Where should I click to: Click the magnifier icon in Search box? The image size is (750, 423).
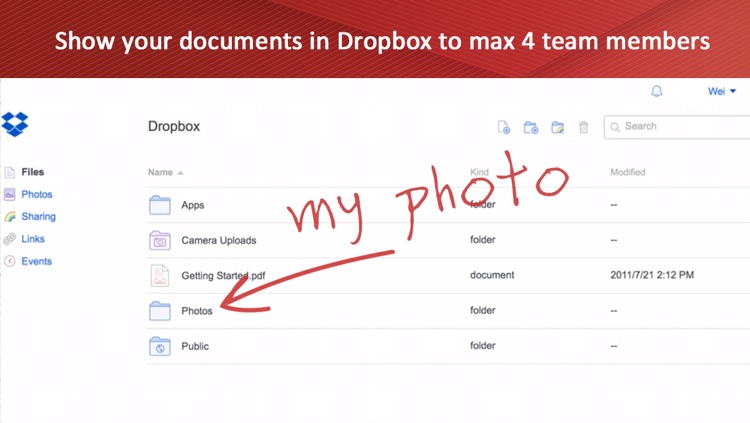(615, 127)
